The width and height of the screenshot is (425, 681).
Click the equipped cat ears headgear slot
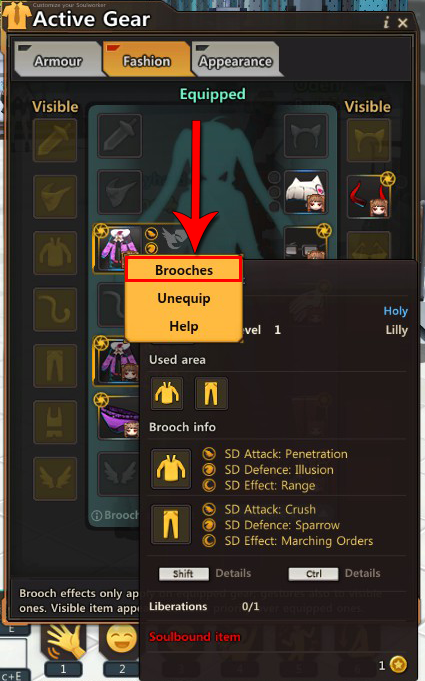click(x=306, y=136)
